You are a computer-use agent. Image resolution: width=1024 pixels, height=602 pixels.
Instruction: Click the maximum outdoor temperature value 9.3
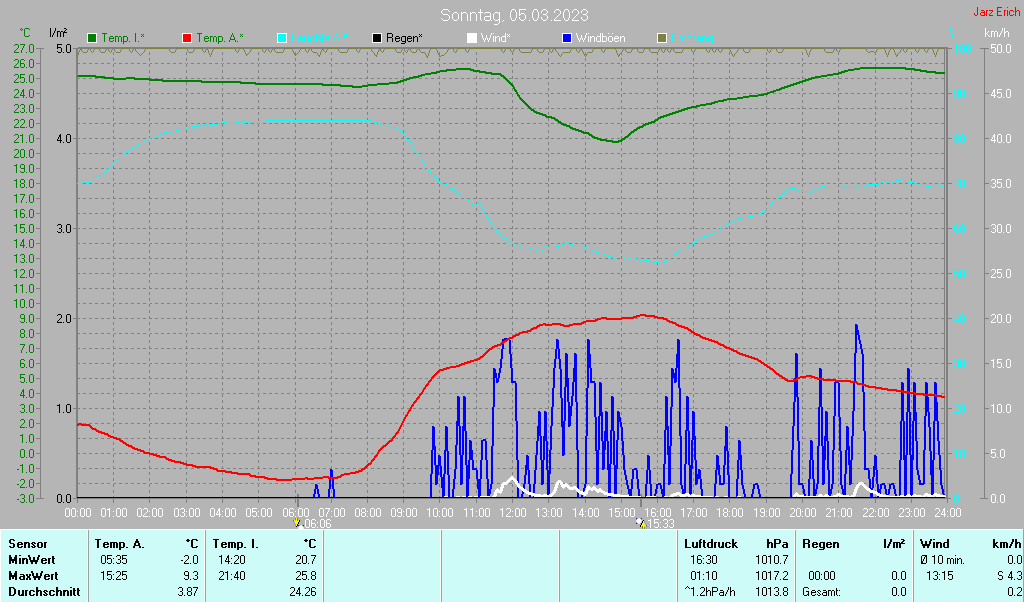click(191, 577)
